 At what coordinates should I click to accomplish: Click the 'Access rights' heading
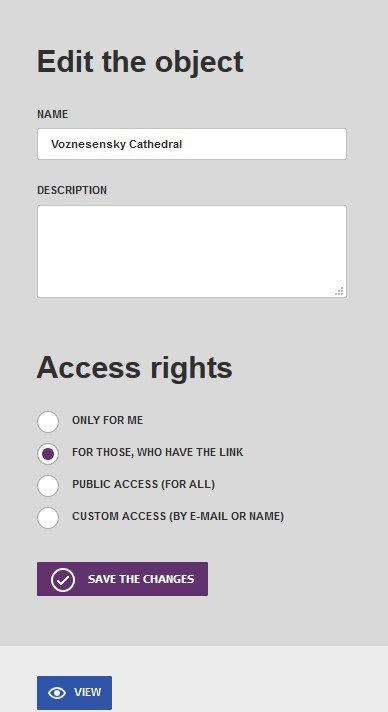134,368
